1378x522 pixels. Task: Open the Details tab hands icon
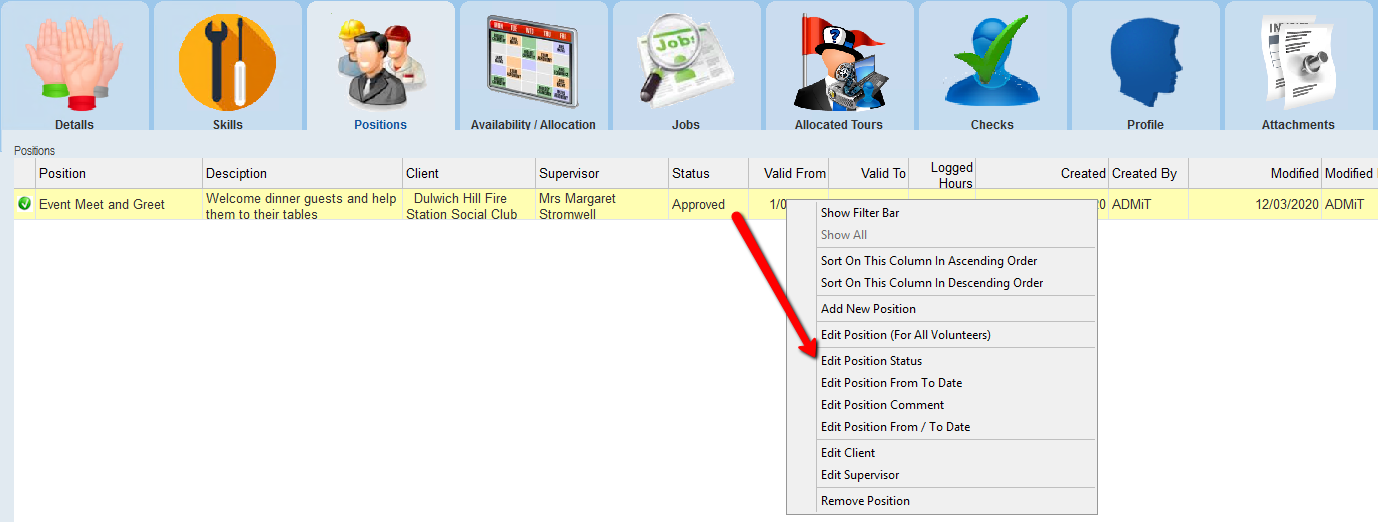point(74,62)
